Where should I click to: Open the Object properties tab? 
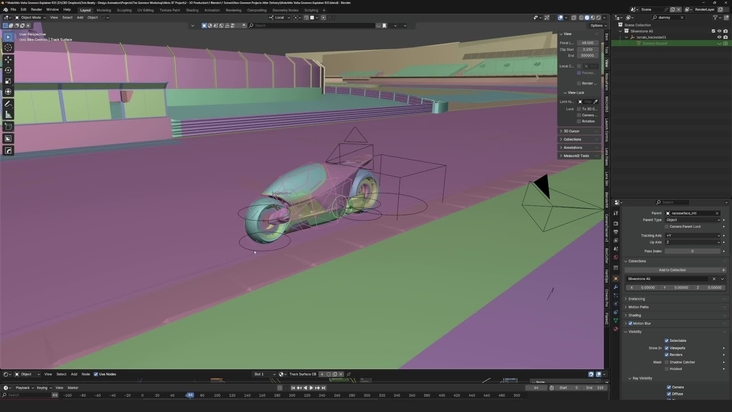coord(616,279)
